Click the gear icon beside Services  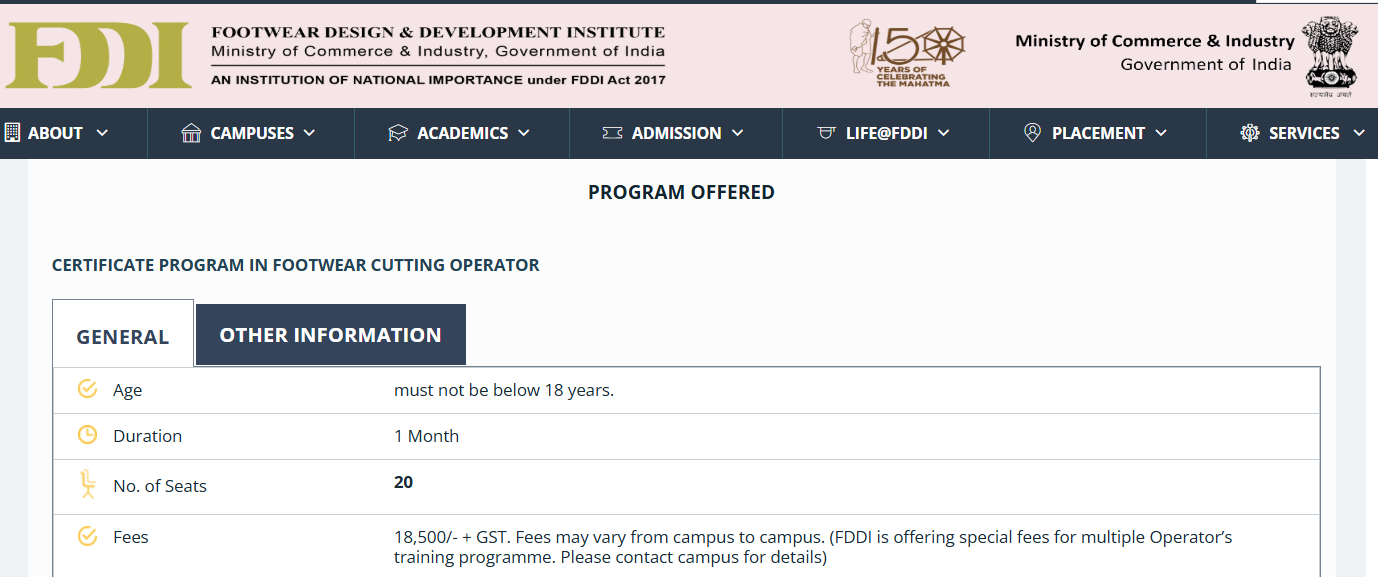tap(1250, 133)
